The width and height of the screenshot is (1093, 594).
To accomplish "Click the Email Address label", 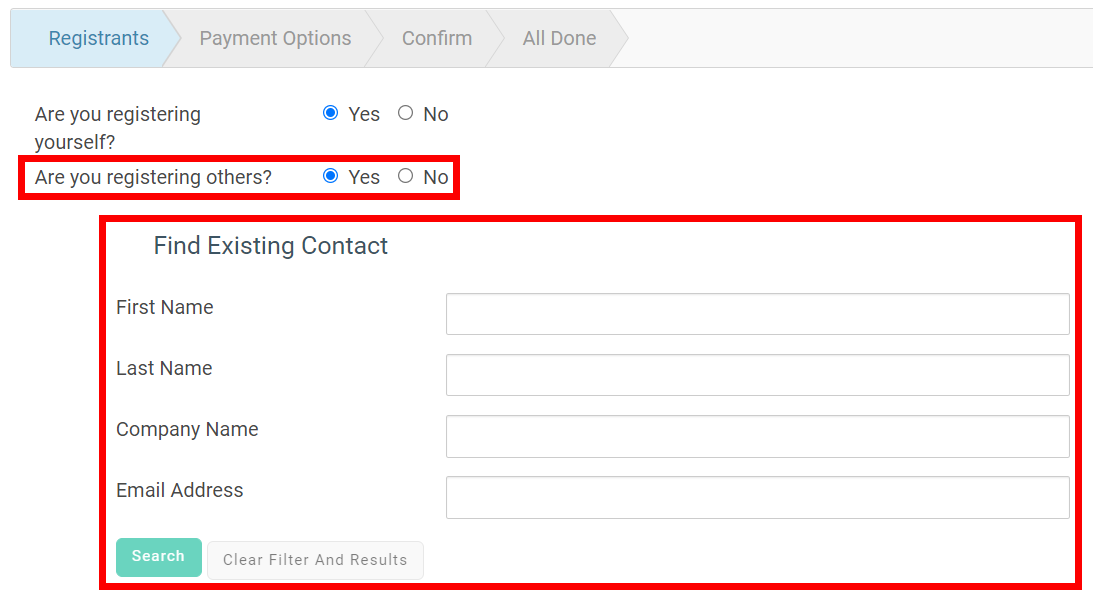I will point(180,490).
